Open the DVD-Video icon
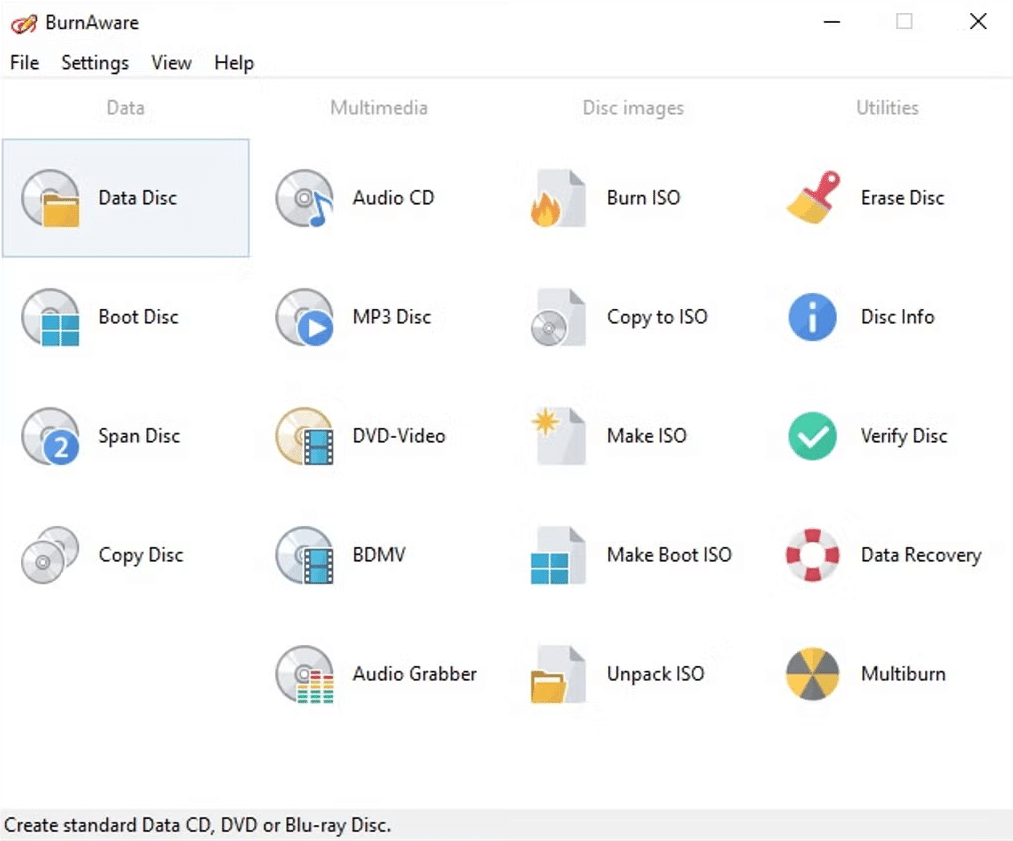Viewport: 1013px width, 841px height. point(304,436)
